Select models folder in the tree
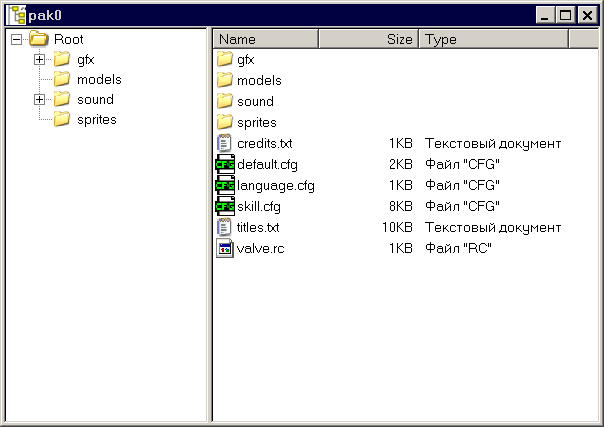The width and height of the screenshot is (604, 427). pyautogui.click(x=98, y=79)
